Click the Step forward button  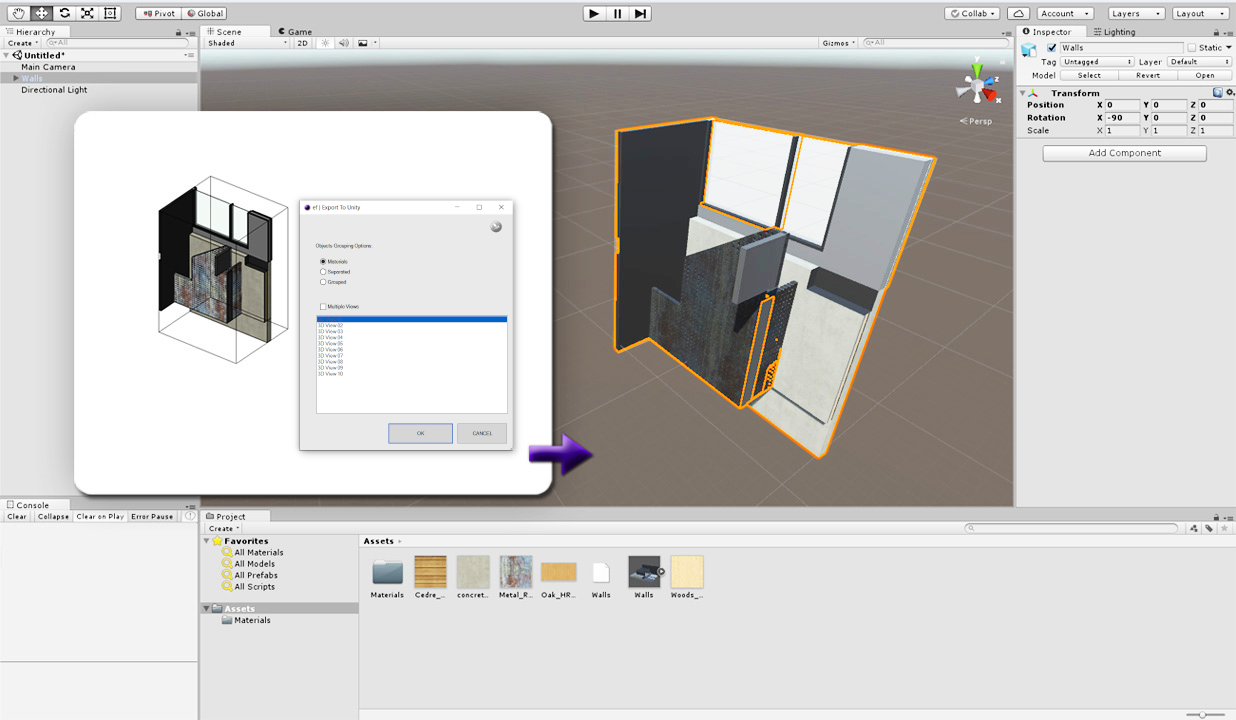coord(641,14)
